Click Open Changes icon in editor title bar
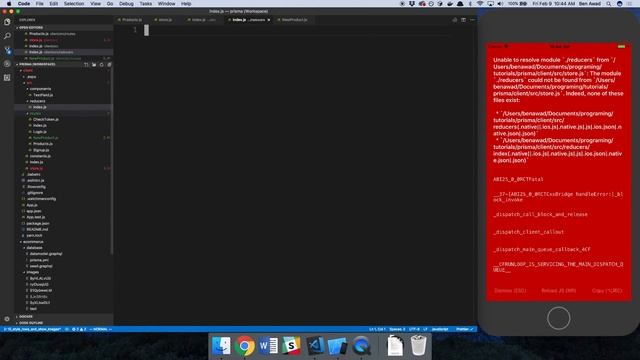 pos(454,20)
